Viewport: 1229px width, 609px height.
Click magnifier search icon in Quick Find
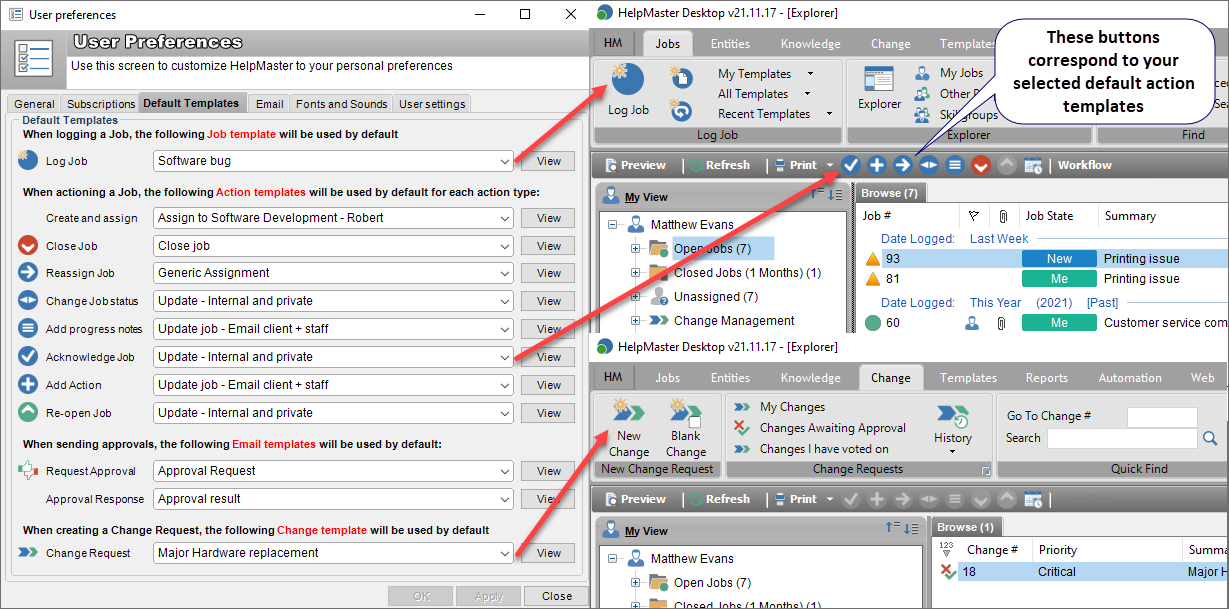(x=1210, y=438)
